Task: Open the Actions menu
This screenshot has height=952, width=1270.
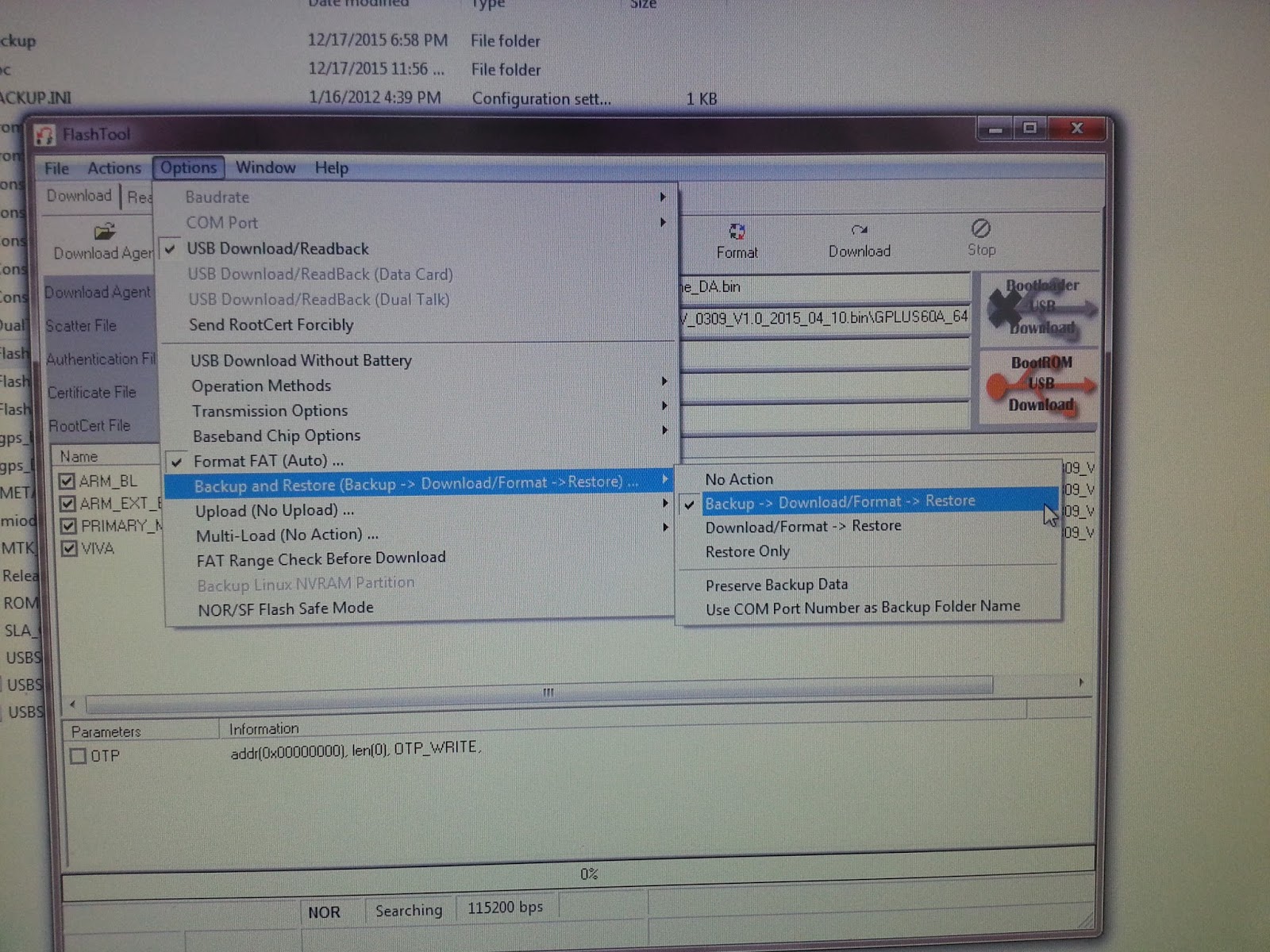Action: click(114, 168)
